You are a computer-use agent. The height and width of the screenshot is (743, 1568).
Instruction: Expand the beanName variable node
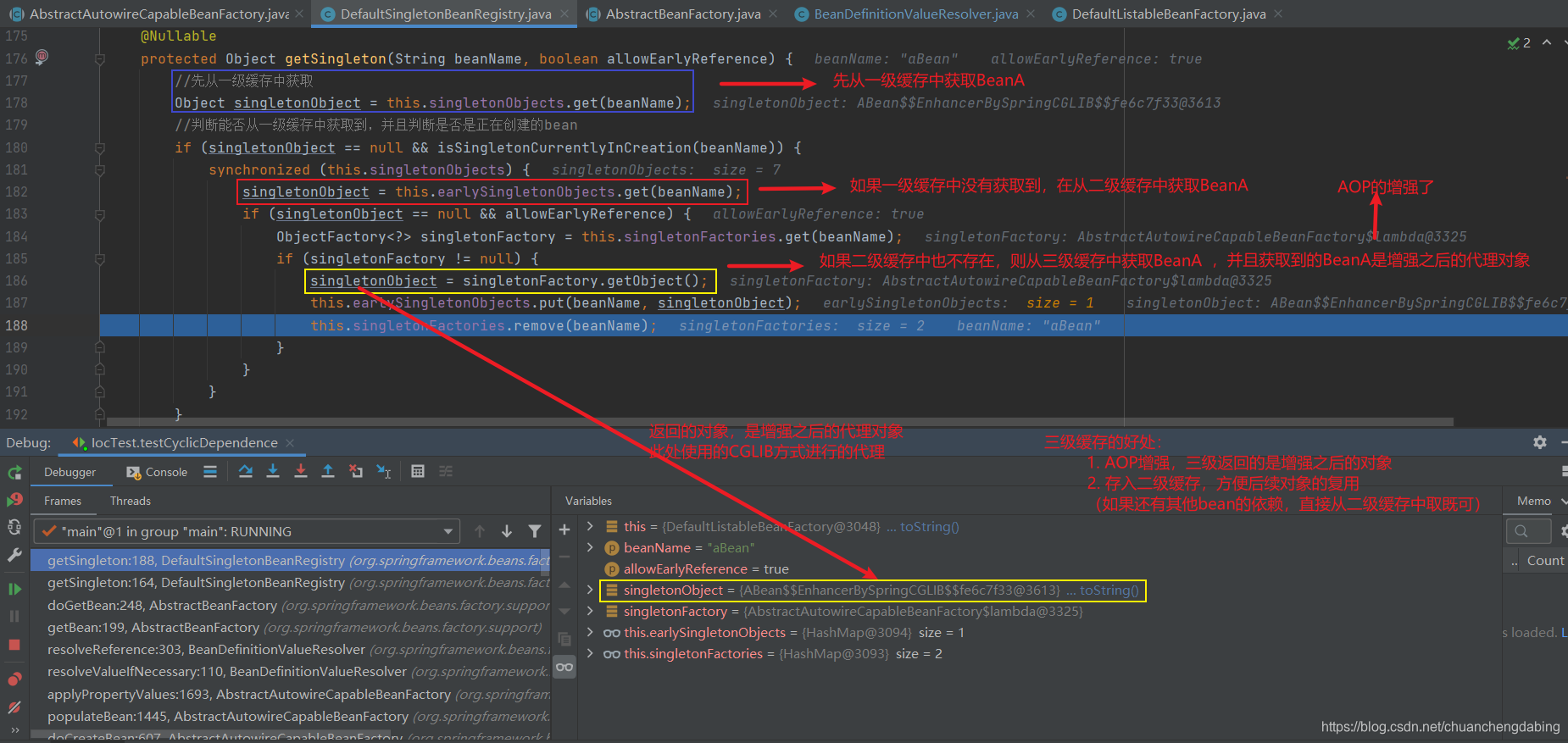591,547
